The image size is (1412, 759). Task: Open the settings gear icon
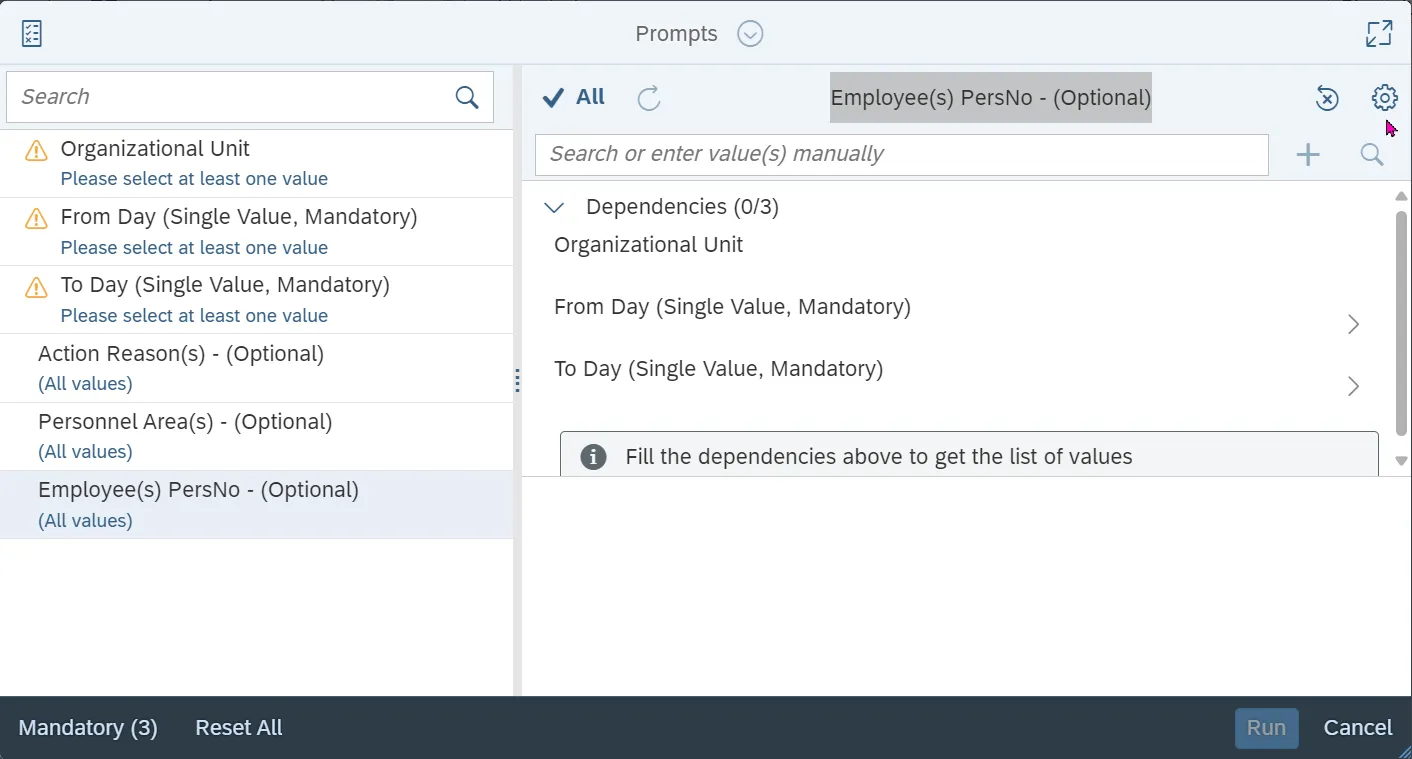coord(1384,97)
